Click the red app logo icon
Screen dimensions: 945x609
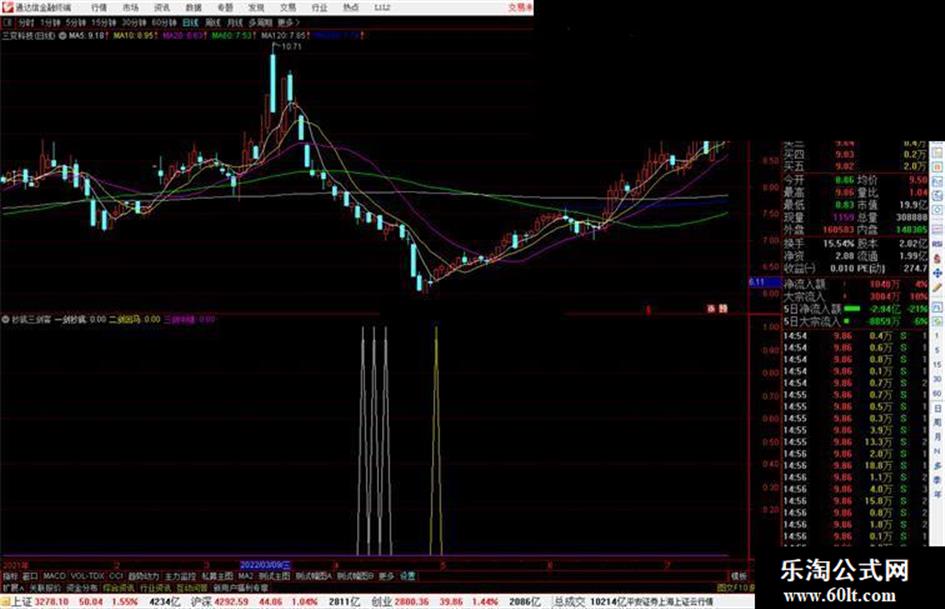tap(8, 7)
